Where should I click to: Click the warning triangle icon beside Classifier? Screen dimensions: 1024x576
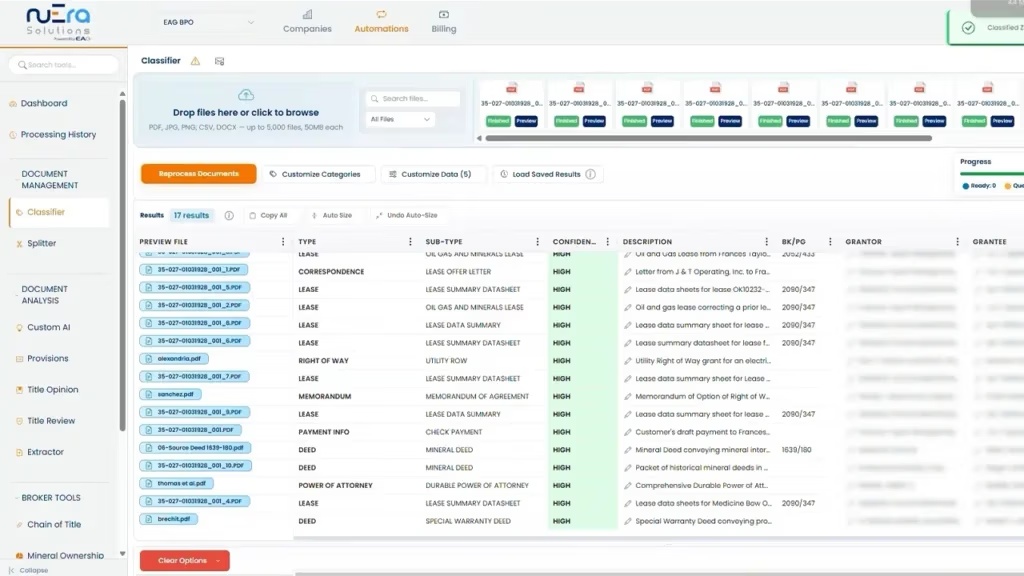(195, 61)
